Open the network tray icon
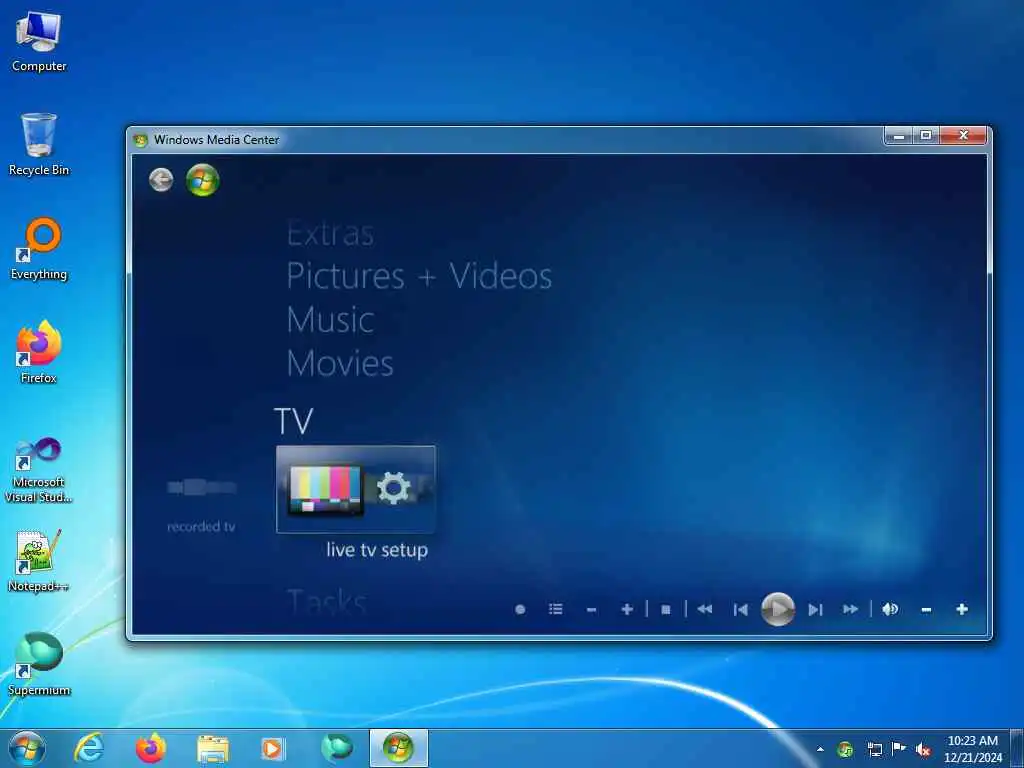The image size is (1024, 768). point(874,749)
